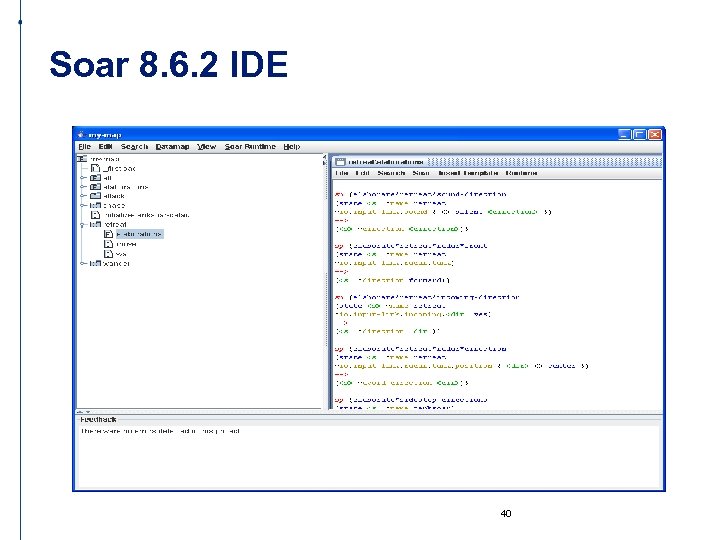The height and width of the screenshot is (540, 720).
Task: Select the feedback message about no errors
Action: [x=160, y=431]
